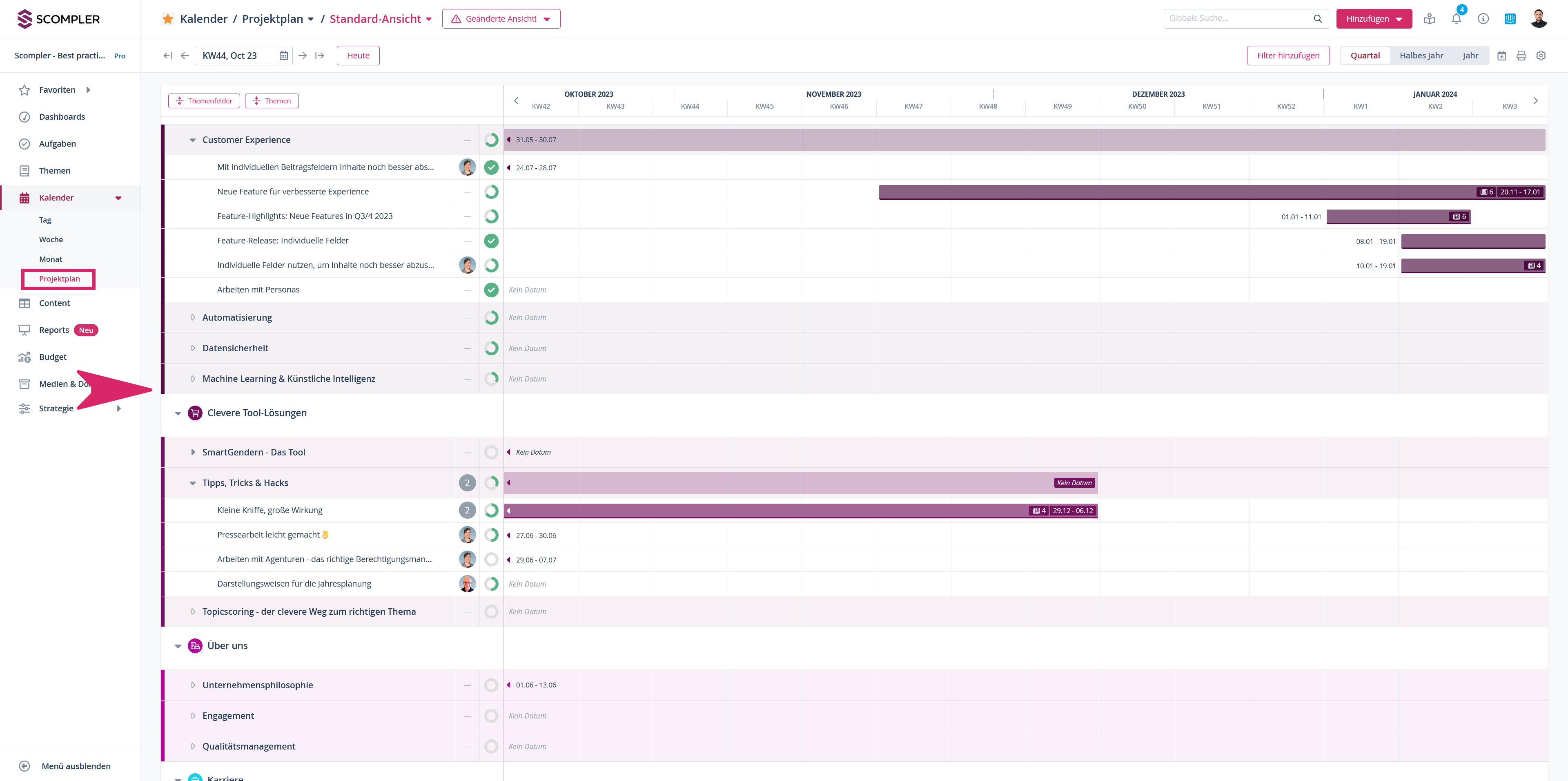This screenshot has width=1568, height=781.
Task: Open Dashboards in the sidebar
Action: 62,117
